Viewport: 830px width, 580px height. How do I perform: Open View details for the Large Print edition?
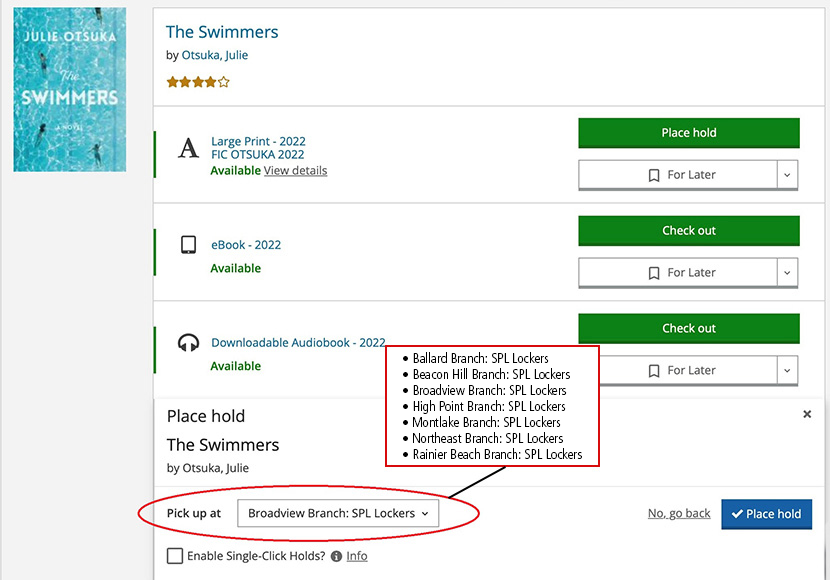point(295,170)
